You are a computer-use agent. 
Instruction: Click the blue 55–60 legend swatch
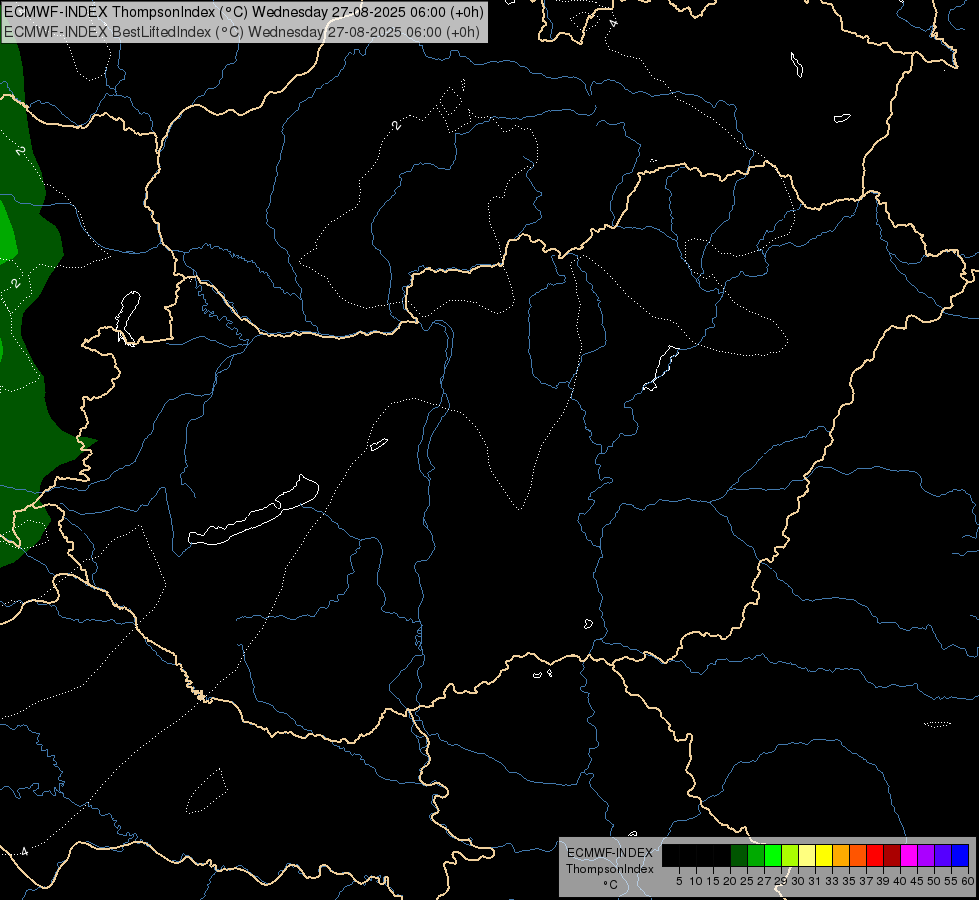coord(960,855)
